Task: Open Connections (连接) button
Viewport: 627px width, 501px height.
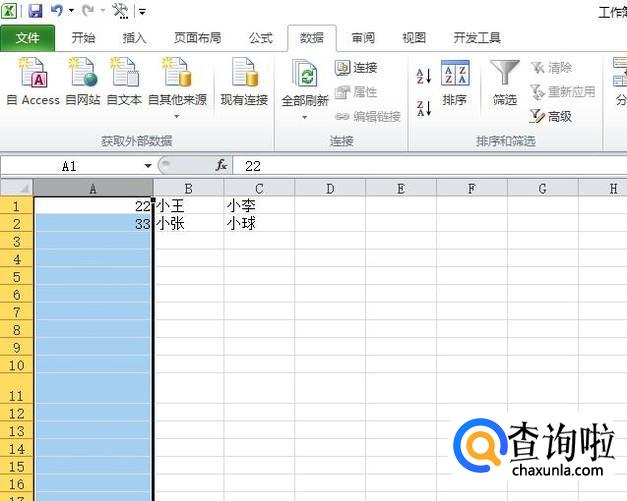Action: (356, 68)
